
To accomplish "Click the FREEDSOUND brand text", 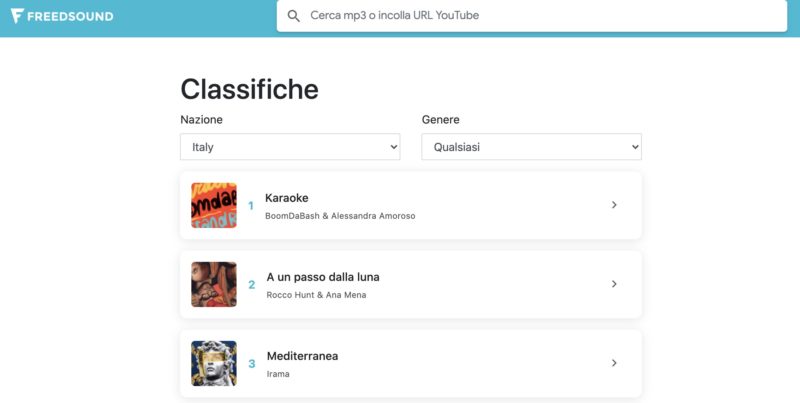I will point(70,16).
